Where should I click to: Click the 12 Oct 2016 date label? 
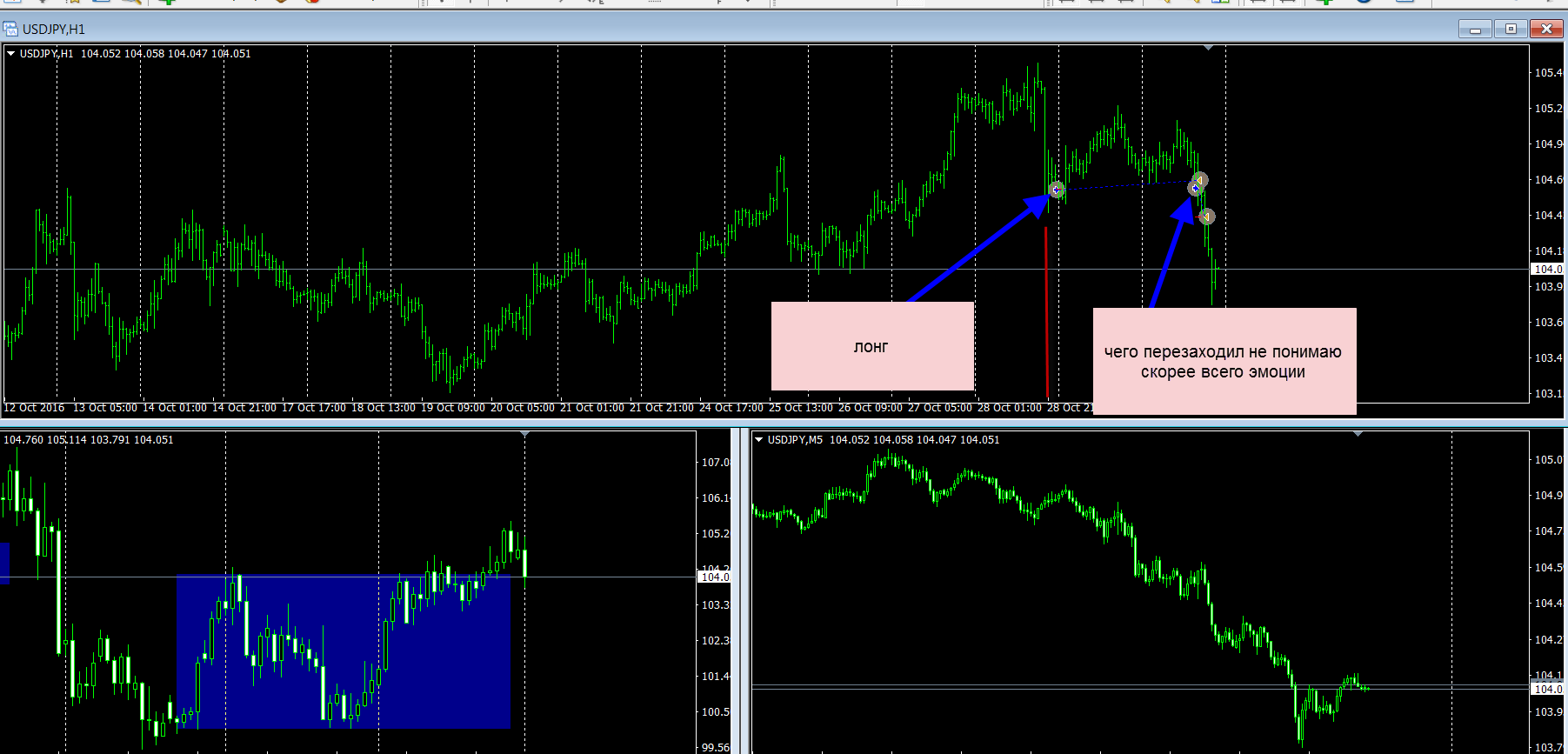tap(34, 407)
